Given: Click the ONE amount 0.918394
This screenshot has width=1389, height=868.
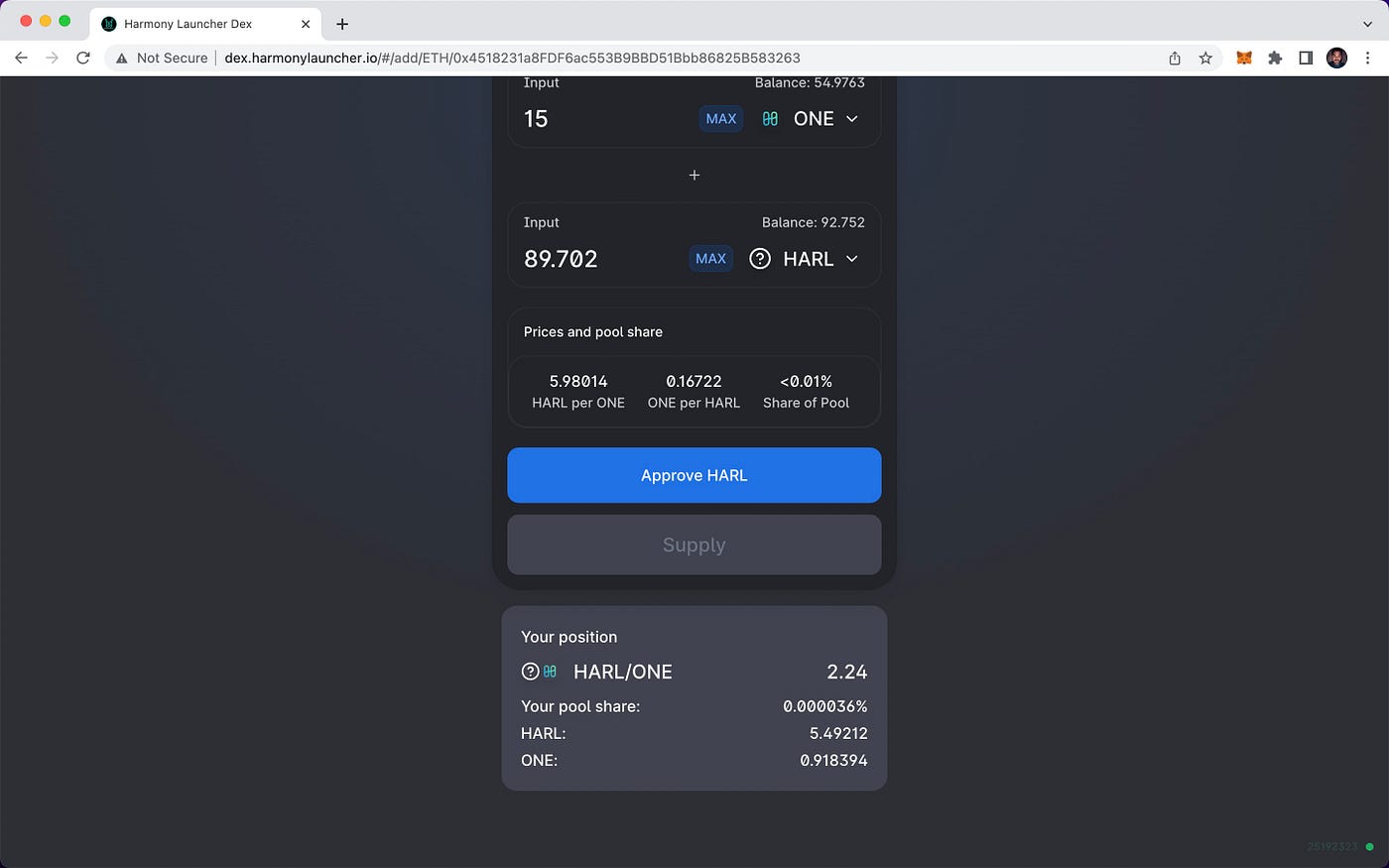Looking at the screenshot, I should click(833, 760).
